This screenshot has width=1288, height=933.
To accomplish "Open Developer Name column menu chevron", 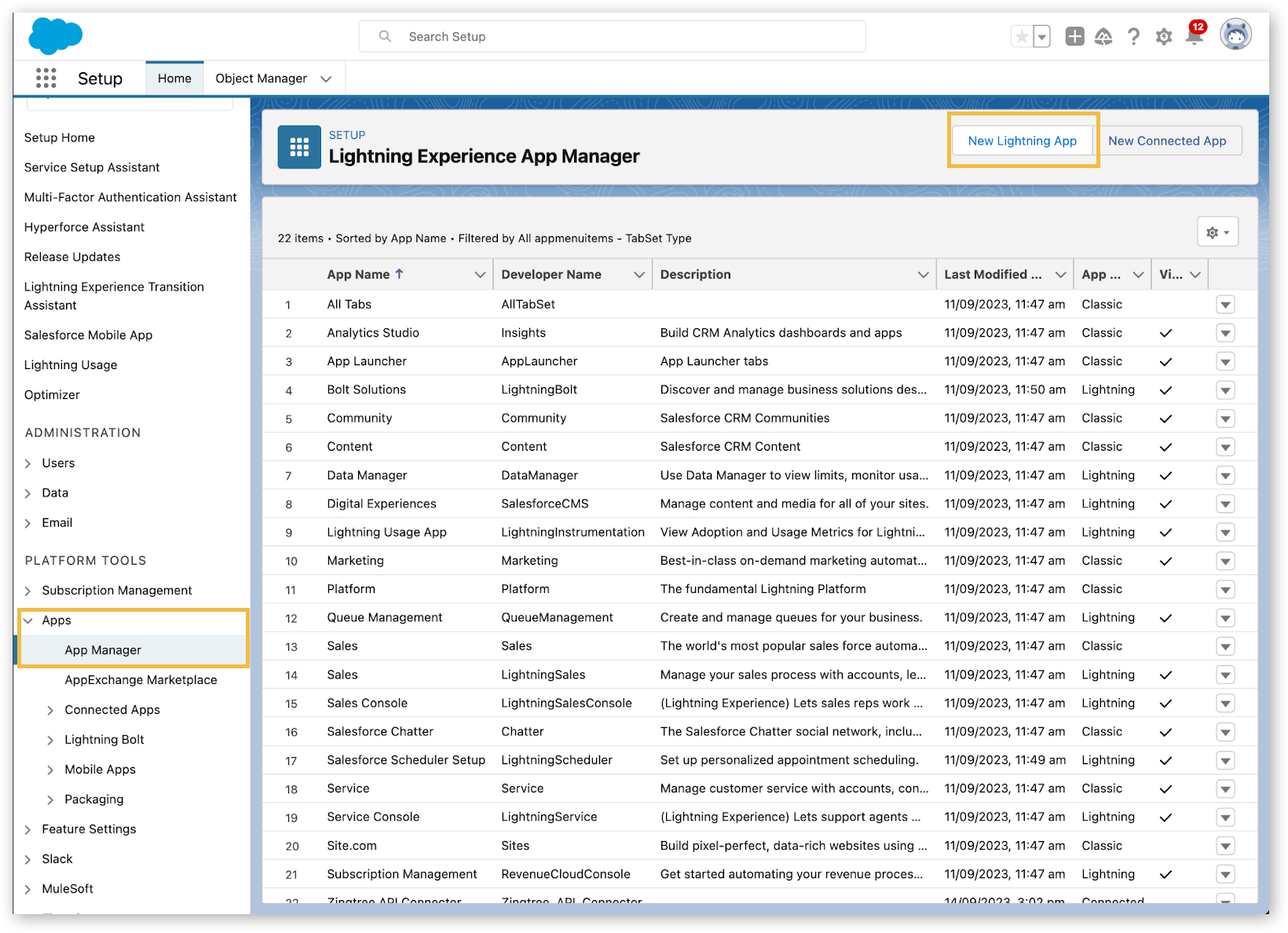I will 639,274.
